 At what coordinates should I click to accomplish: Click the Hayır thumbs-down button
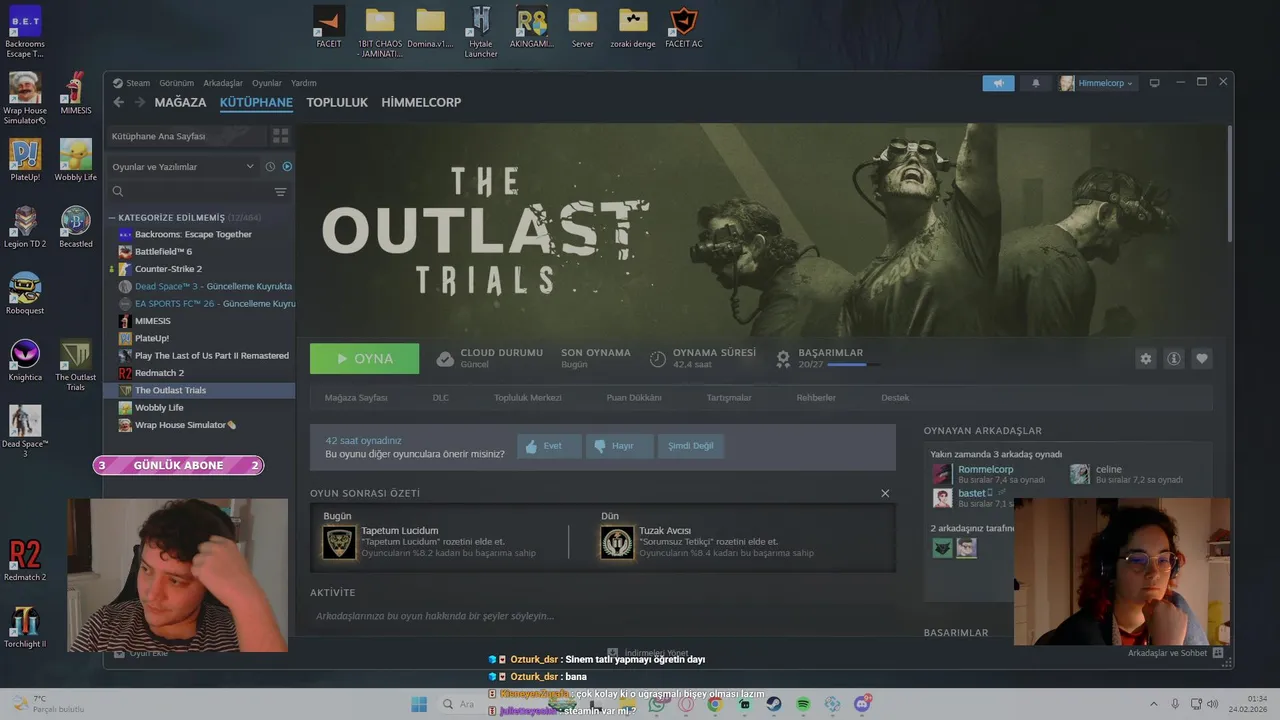point(620,446)
